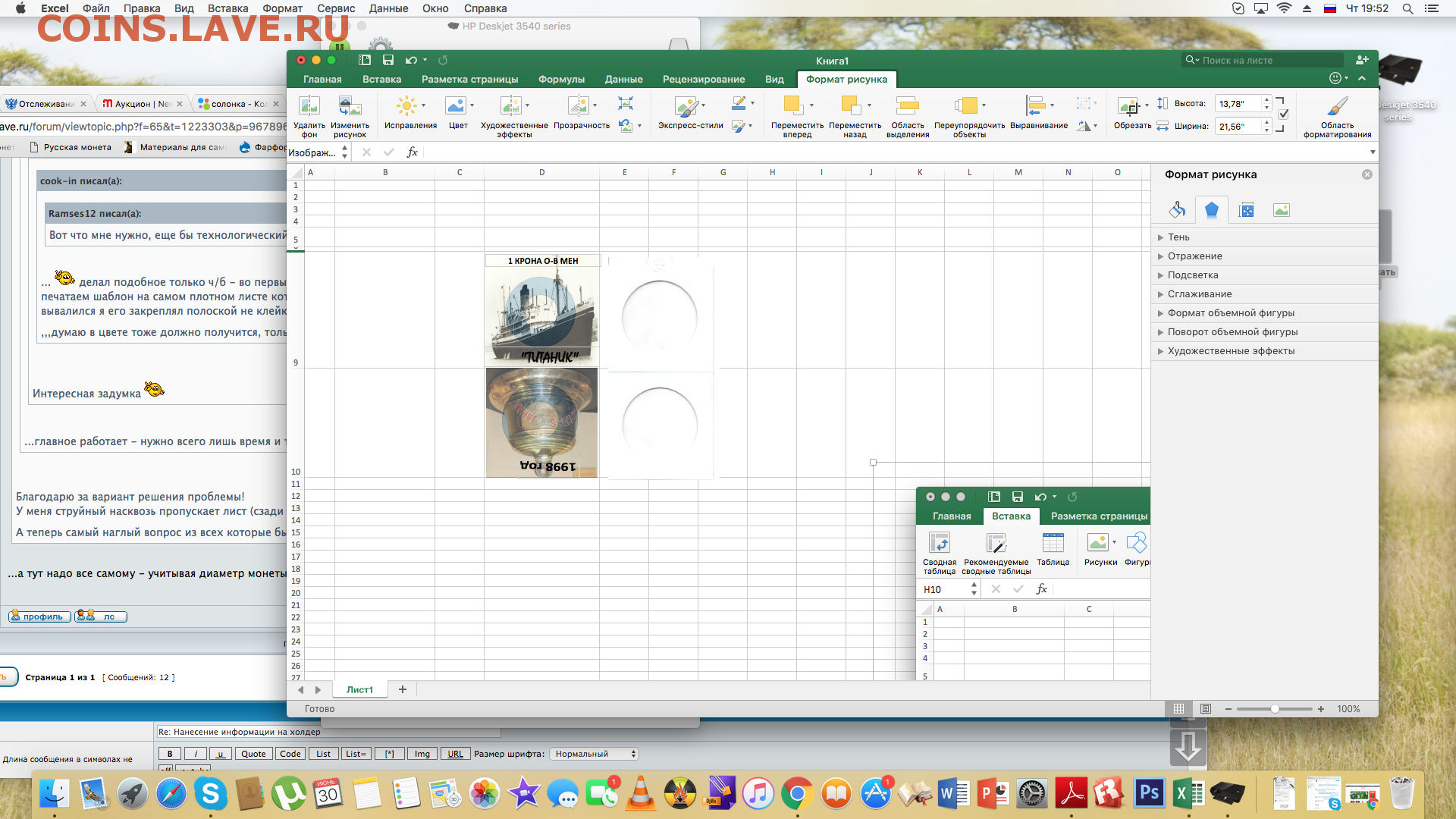Open the Quick Styles (Экспресс-стили) gallery icon
Image resolution: width=1456 pixels, height=819 pixels.
coord(686,105)
